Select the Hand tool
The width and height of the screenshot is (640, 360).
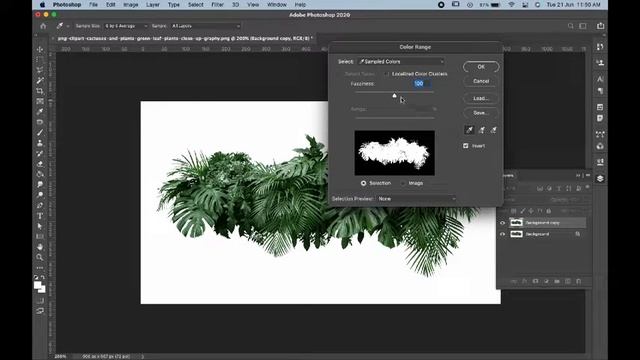point(40,247)
